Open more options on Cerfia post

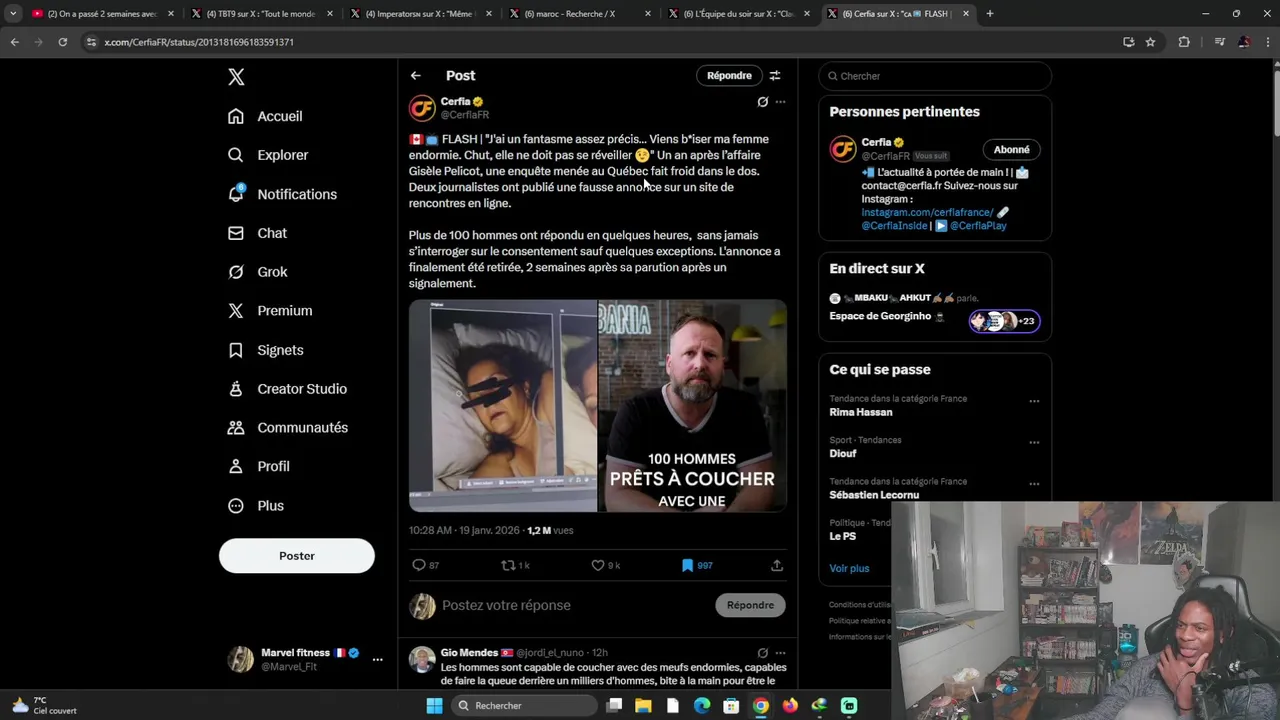coord(781,102)
